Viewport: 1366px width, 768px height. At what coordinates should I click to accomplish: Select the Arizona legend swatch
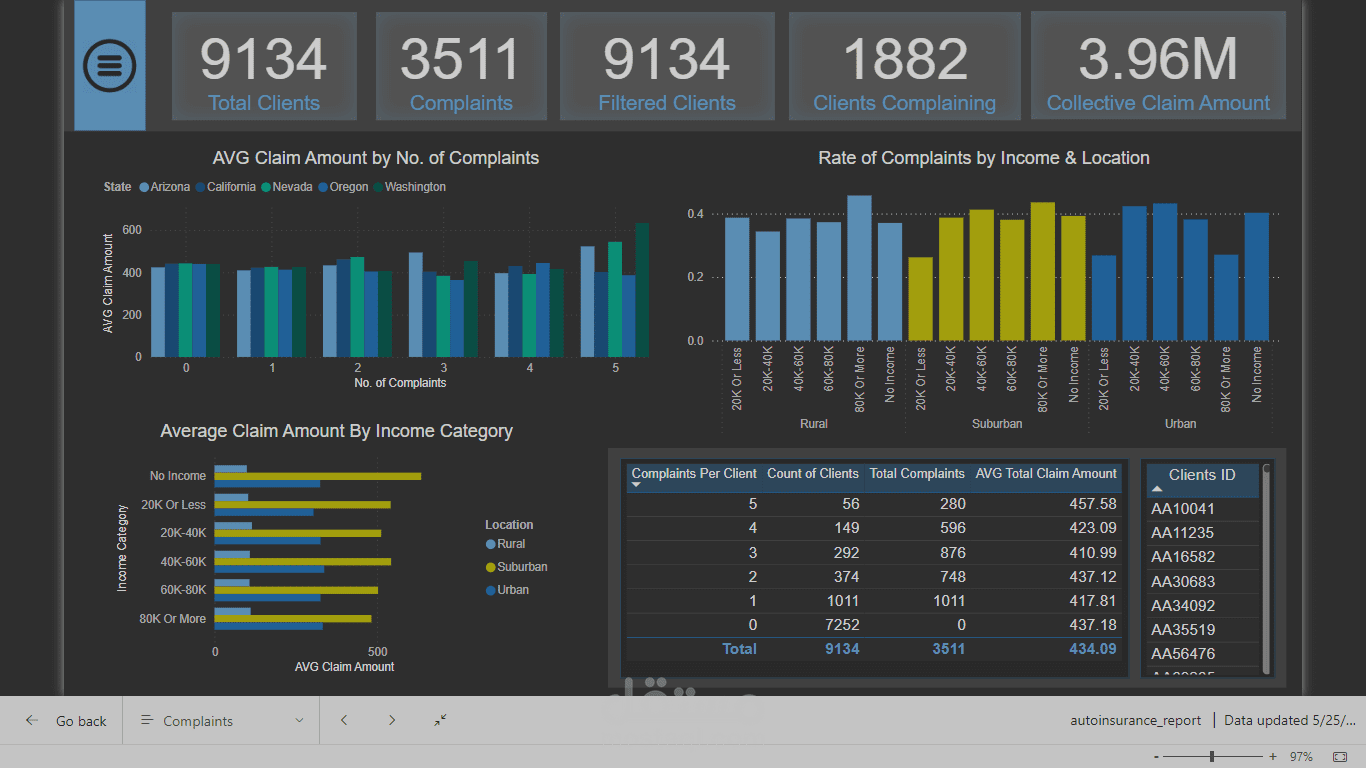(145, 187)
